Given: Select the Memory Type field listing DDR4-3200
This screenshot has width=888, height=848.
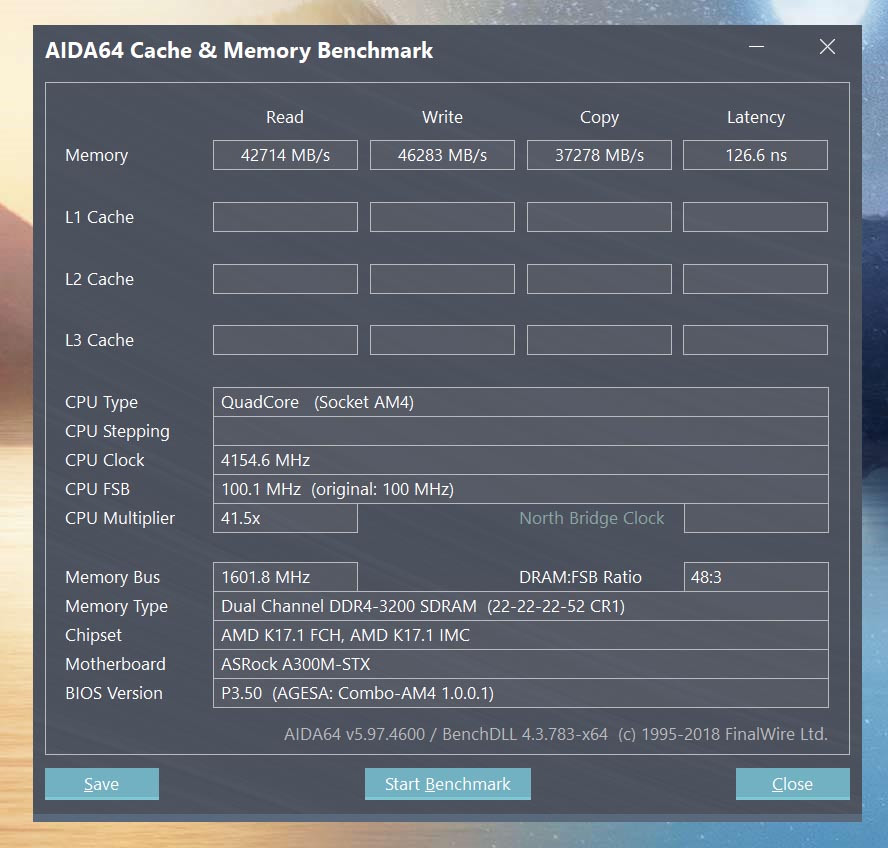Looking at the screenshot, I should 520,606.
